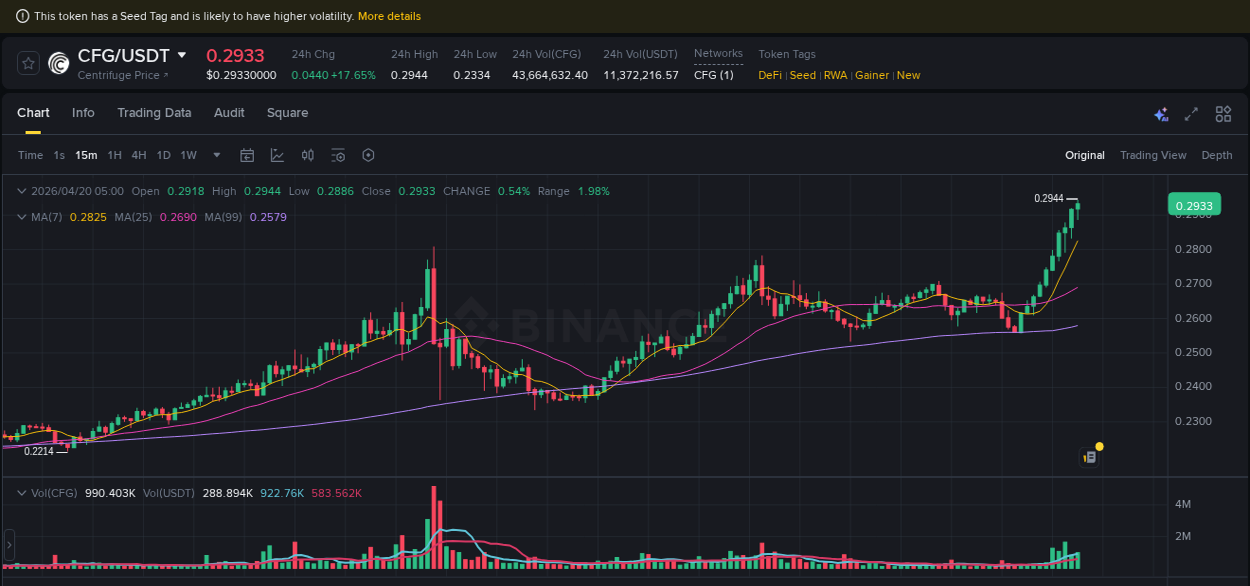
Task: Collapse the MA indicators row
Action: (22, 216)
